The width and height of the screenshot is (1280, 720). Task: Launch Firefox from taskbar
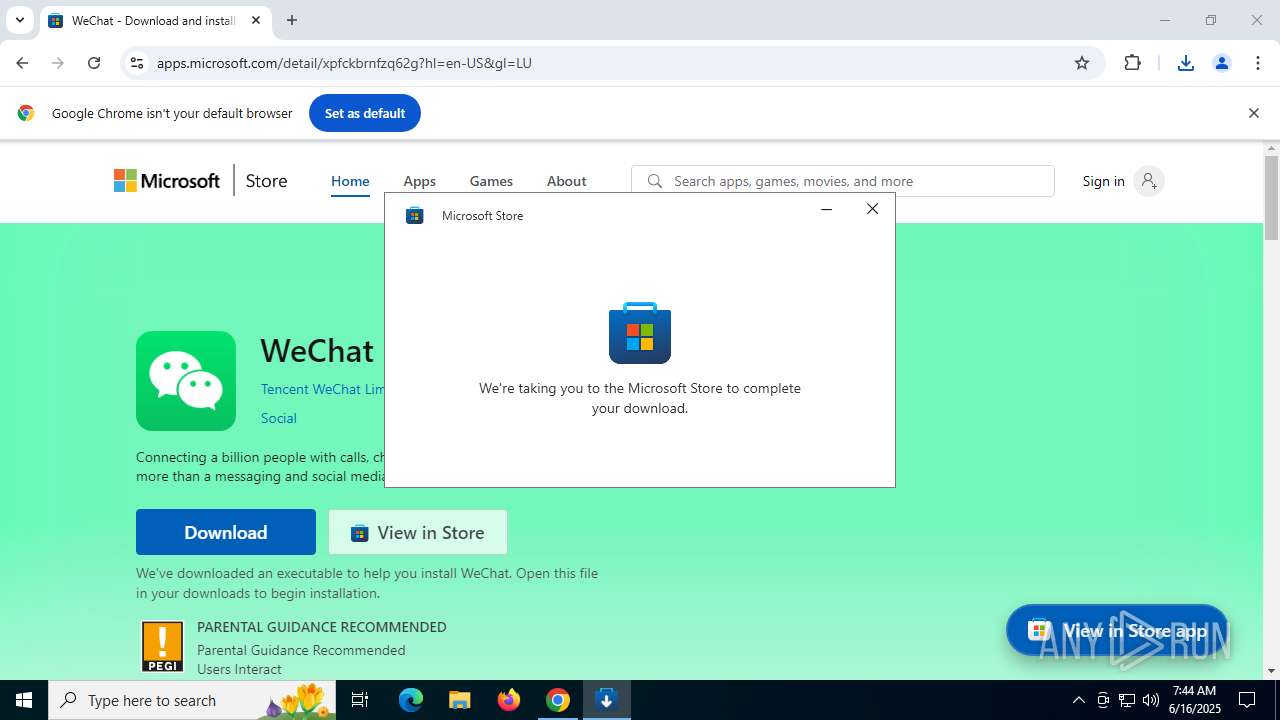(509, 700)
